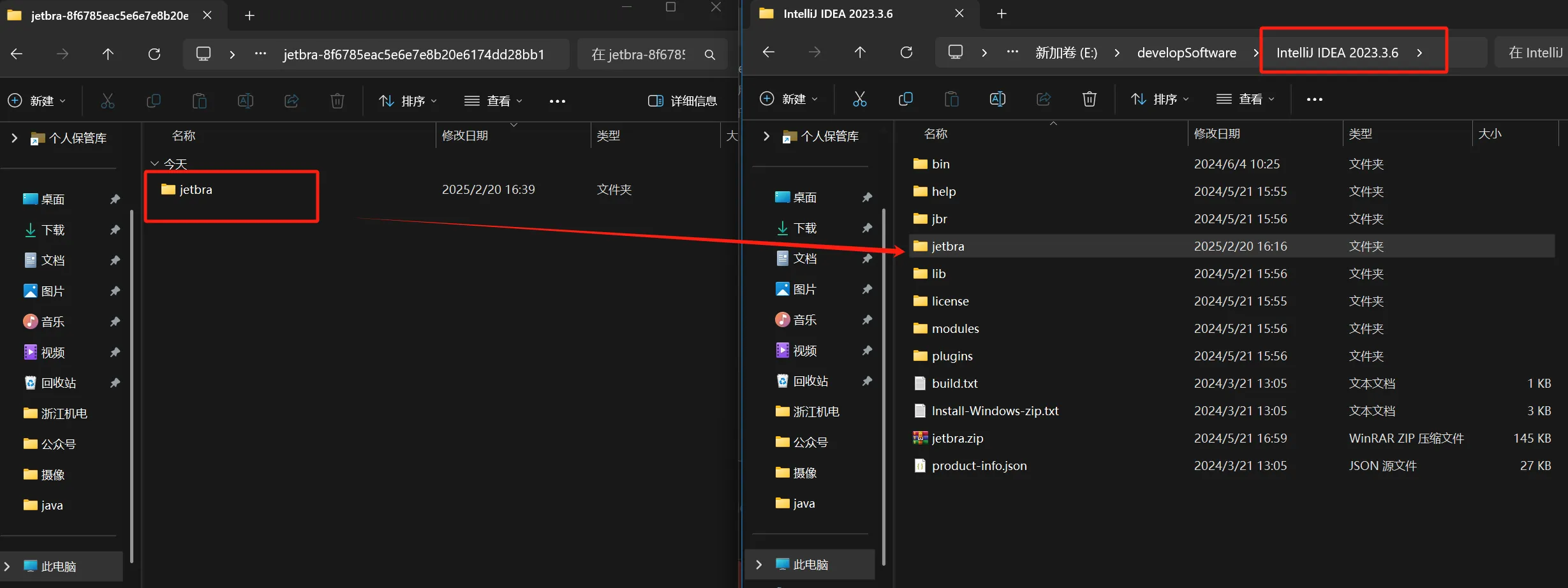This screenshot has height=588, width=1568.
Task: Unpin 桌面 in jetbra window sidebar
Action: tap(115, 199)
